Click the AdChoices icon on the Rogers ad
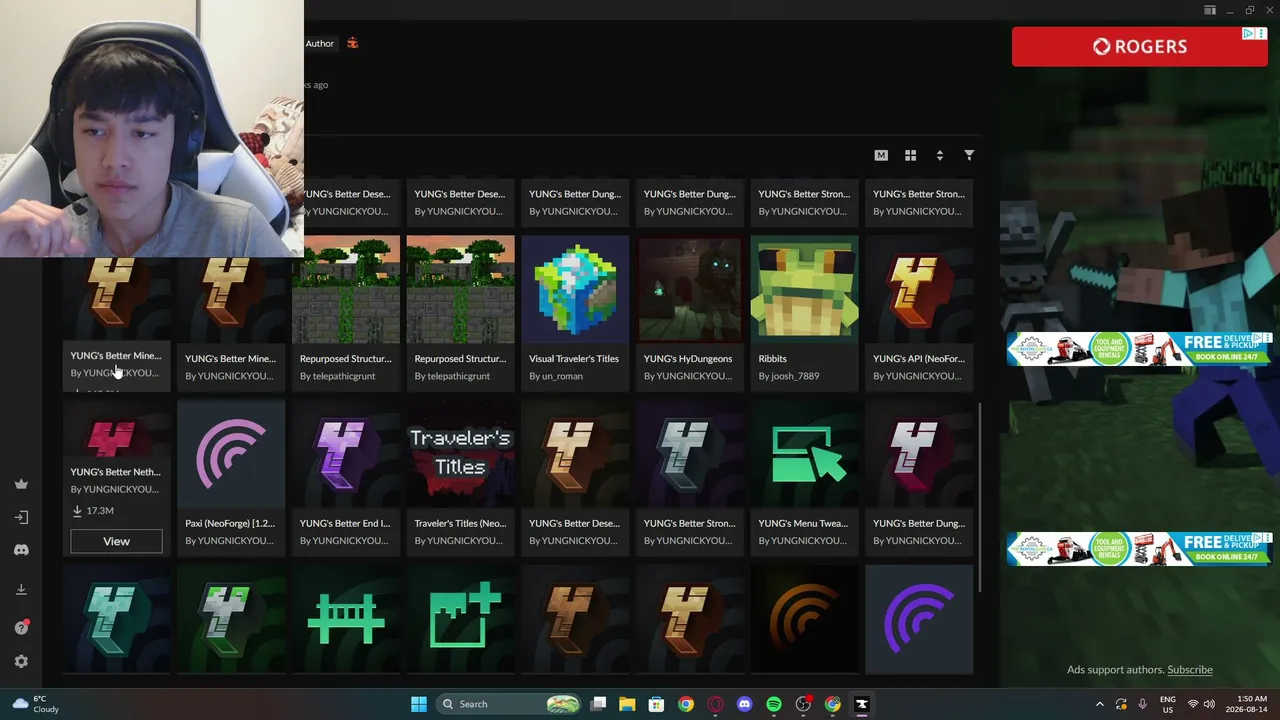The image size is (1280, 720). pyautogui.click(x=1248, y=34)
